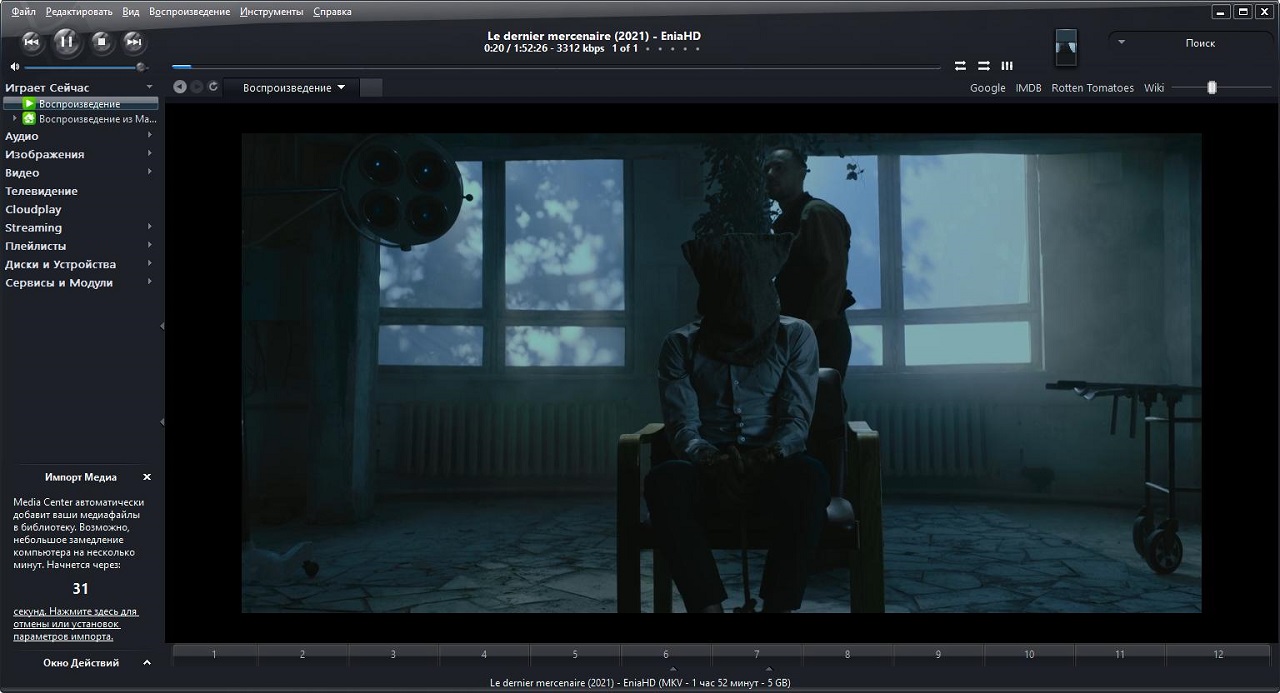Click the cover art thumbnail beside search
The image size is (1280, 693).
(1067, 46)
